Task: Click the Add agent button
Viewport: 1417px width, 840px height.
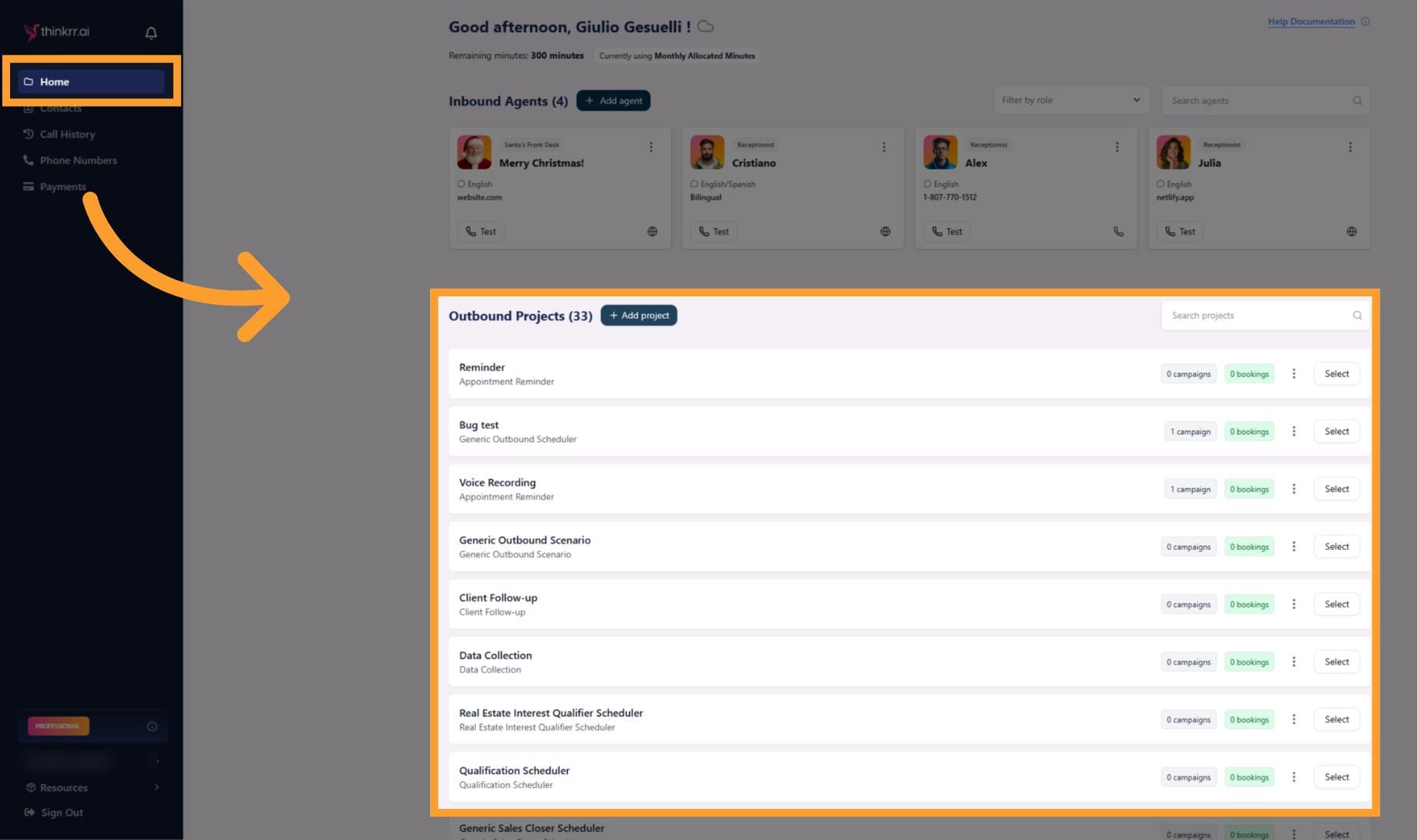Action: [x=614, y=100]
